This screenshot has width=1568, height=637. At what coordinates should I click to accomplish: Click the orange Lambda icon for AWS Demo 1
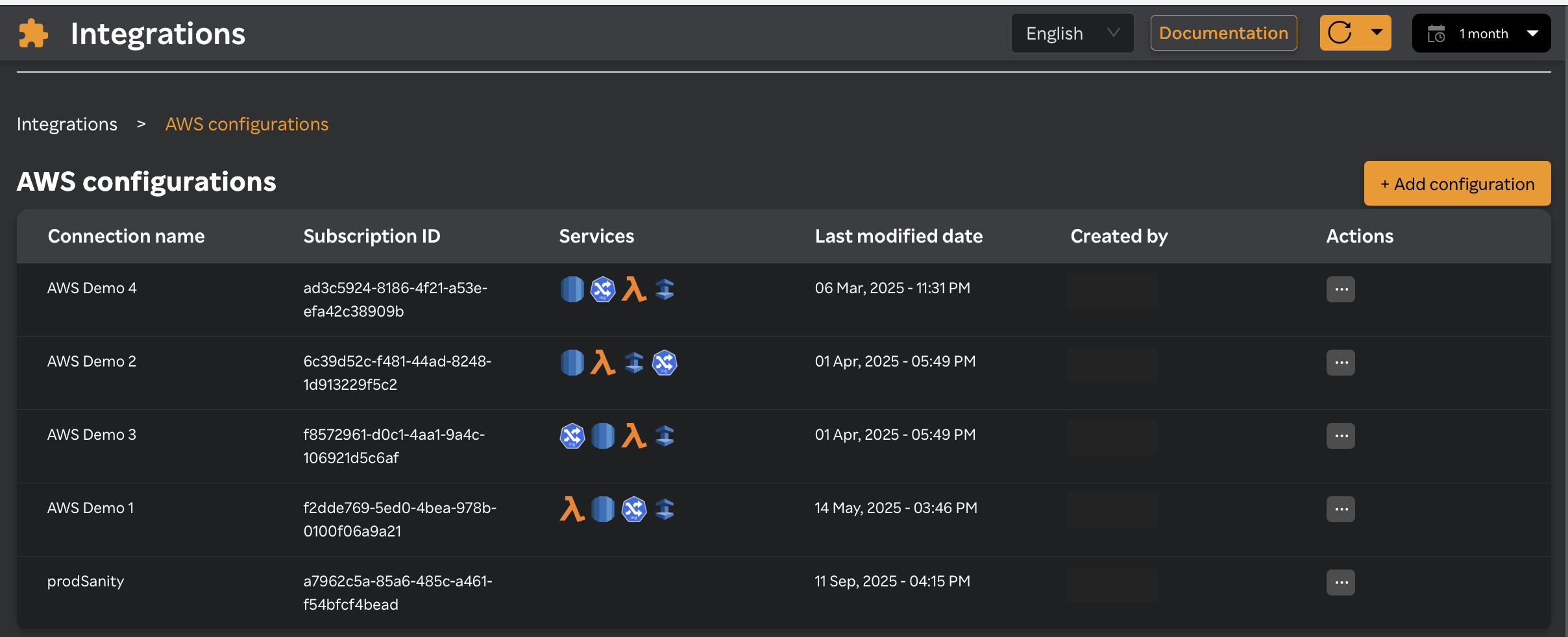572,509
